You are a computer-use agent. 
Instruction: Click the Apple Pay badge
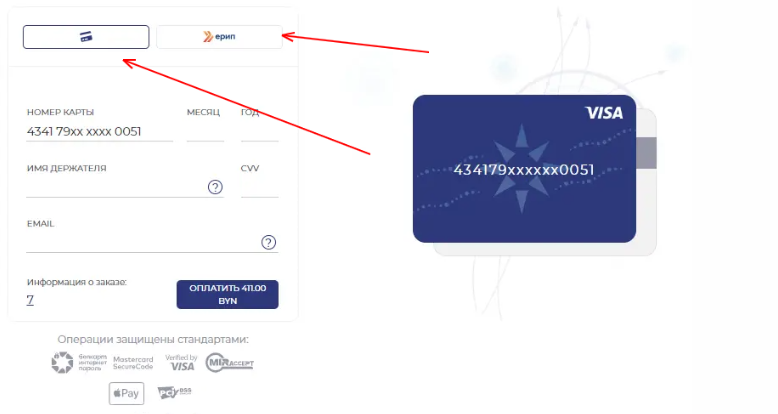127,393
